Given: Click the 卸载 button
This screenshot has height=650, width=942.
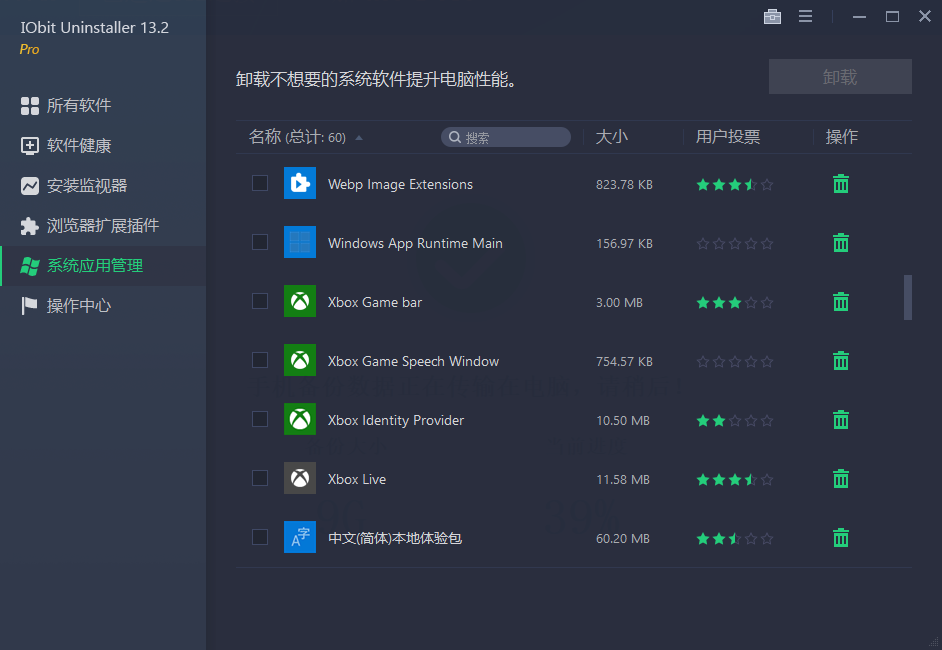Looking at the screenshot, I should point(840,76).
